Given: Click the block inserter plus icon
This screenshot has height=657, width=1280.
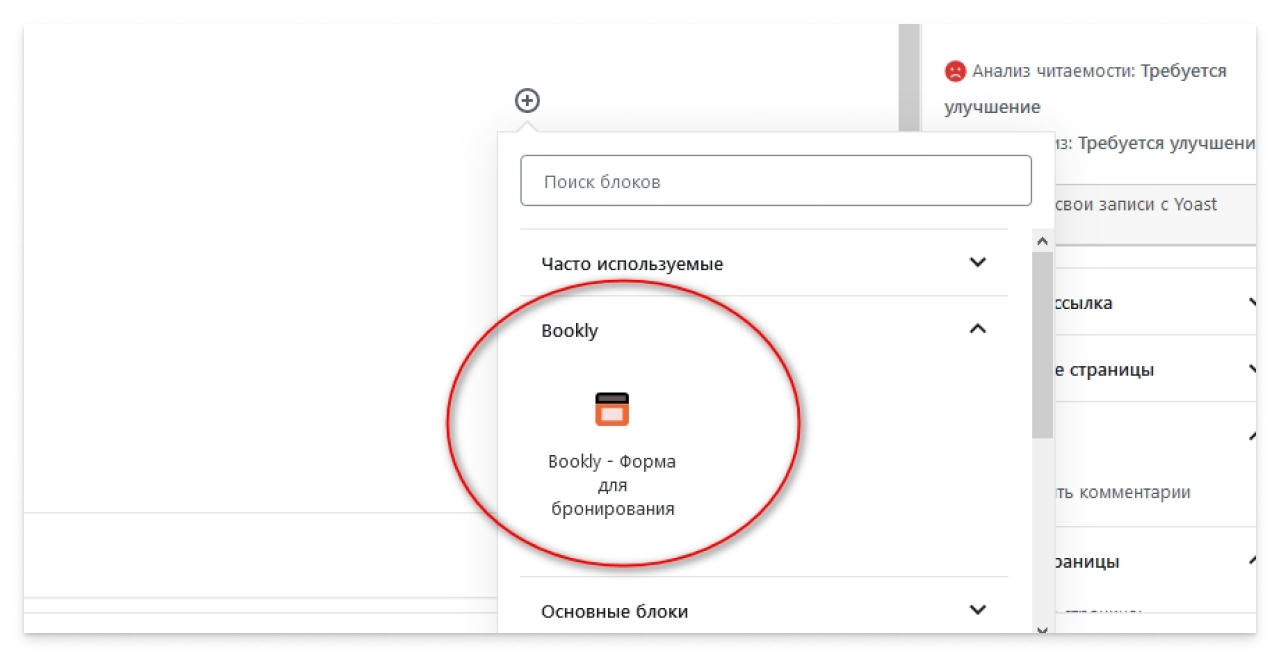Looking at the screenshot, I should point(527,100).
